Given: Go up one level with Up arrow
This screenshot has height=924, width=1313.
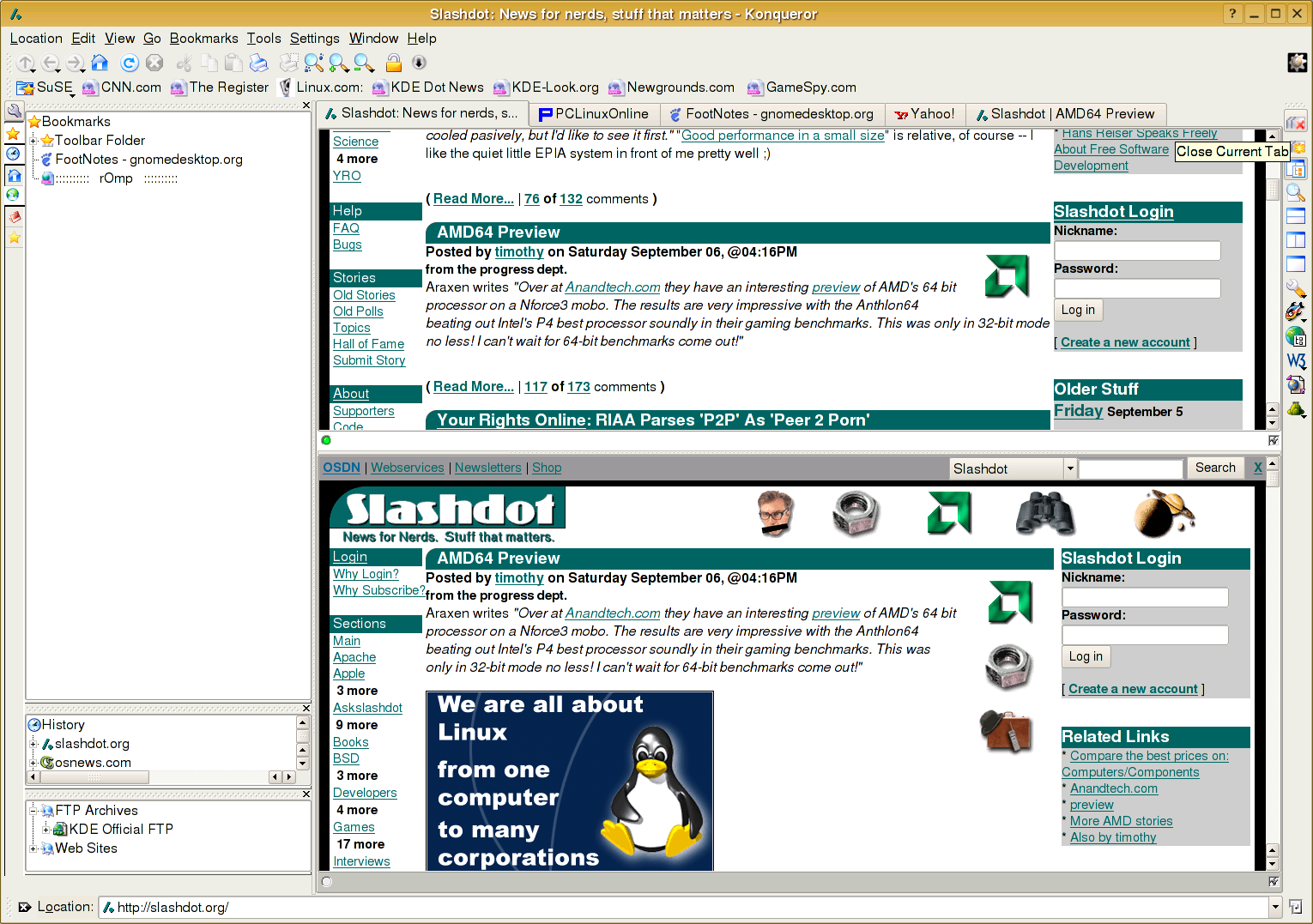Looking at the screenshot, I should click(25, 63).
